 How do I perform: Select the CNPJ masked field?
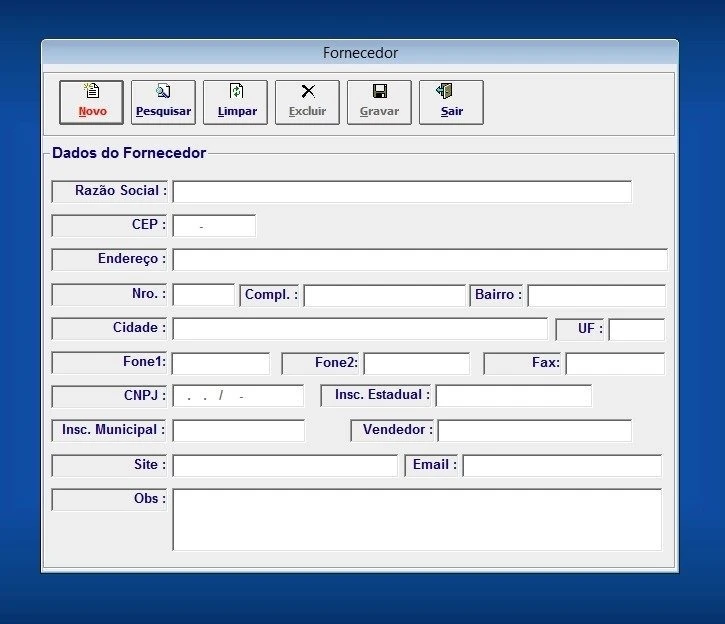point(238,396)
